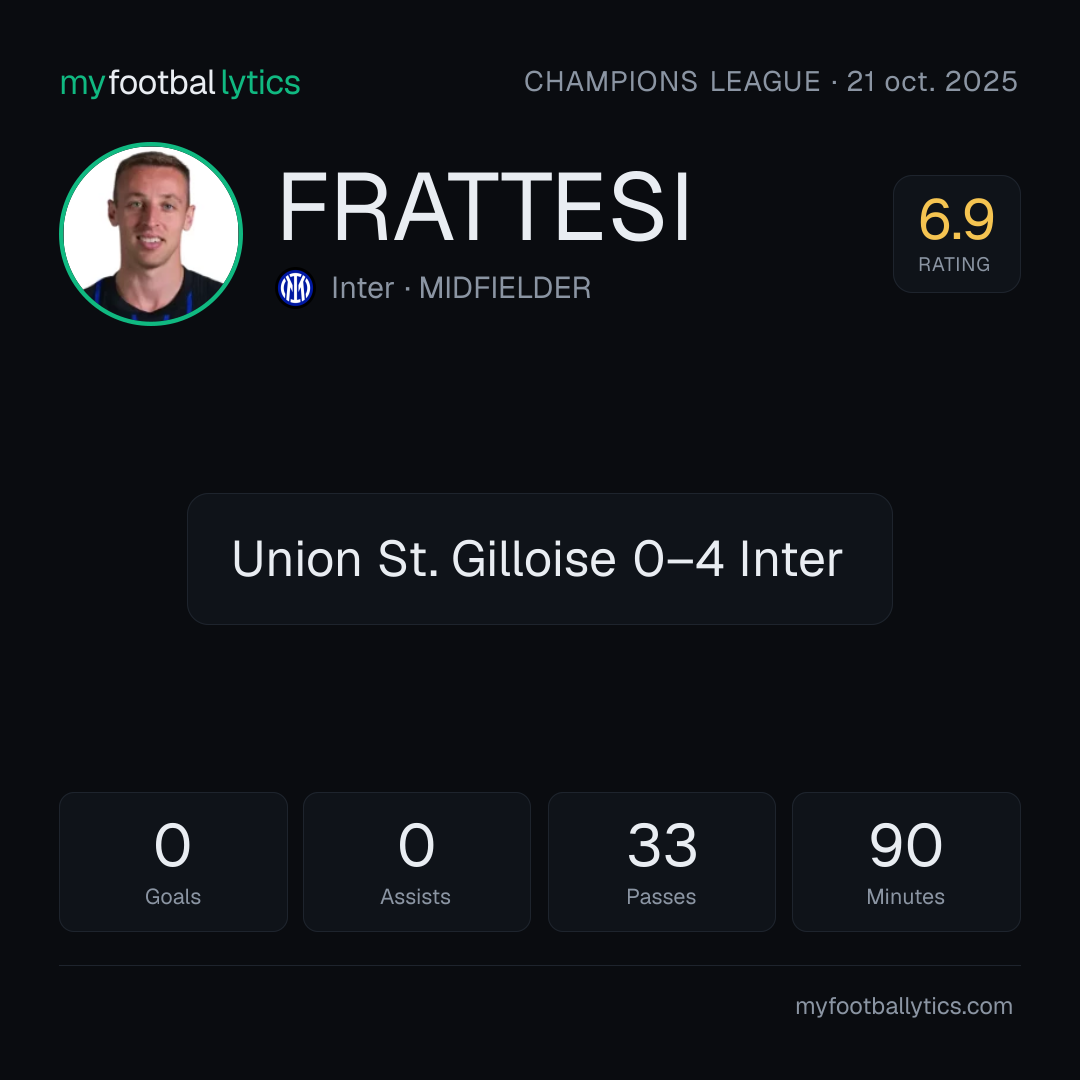Click the Union St. Gilloise 0–4 Inter scorecard
Viewport: 1080px width, 1080px height.
click(540, 559)
